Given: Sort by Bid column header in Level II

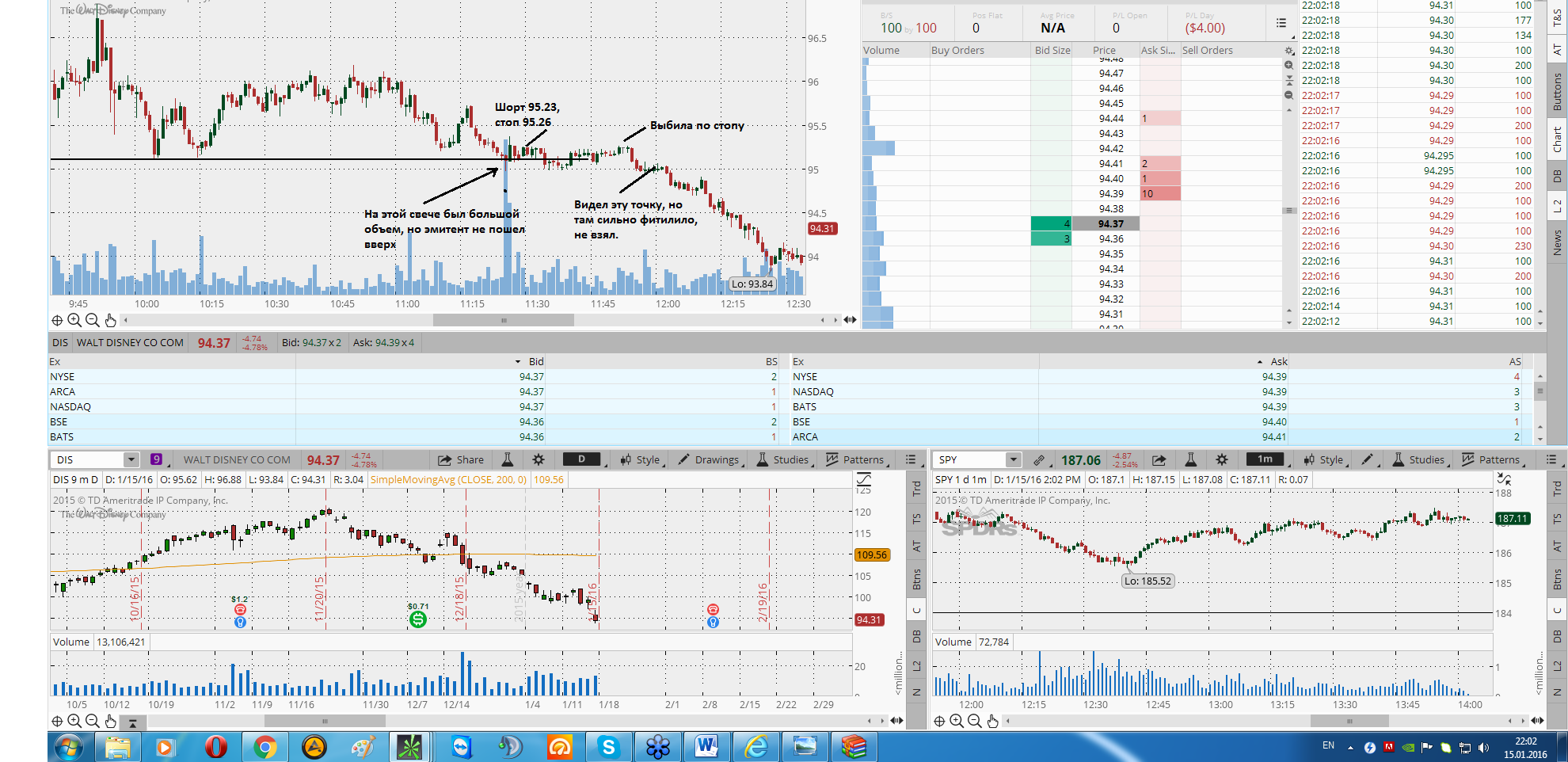Looking at the screenshot, I should (x=535, y=361).
